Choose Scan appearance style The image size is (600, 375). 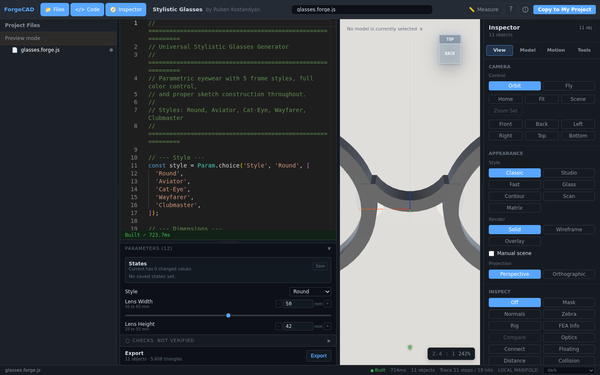click(x=569, y=196)
